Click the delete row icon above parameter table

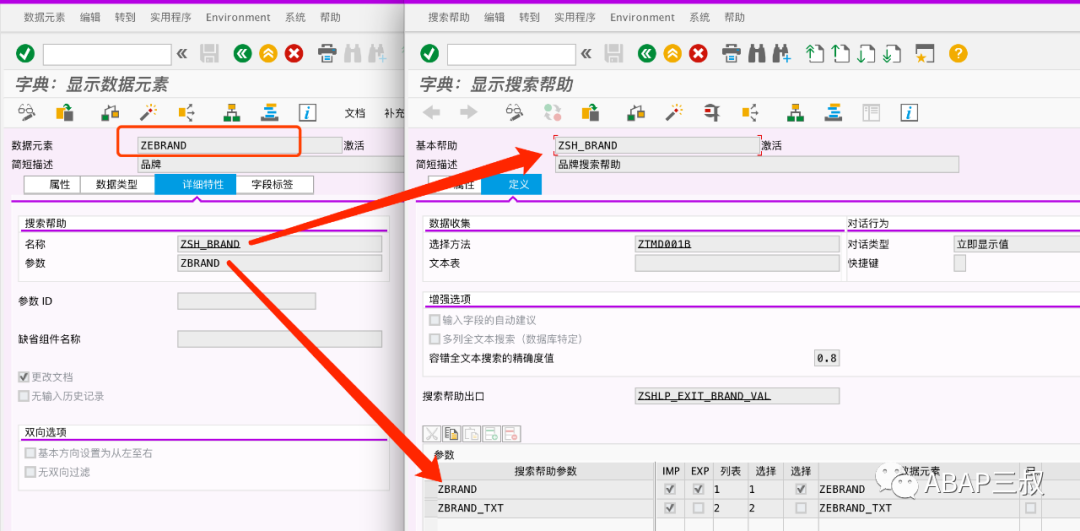511,433
